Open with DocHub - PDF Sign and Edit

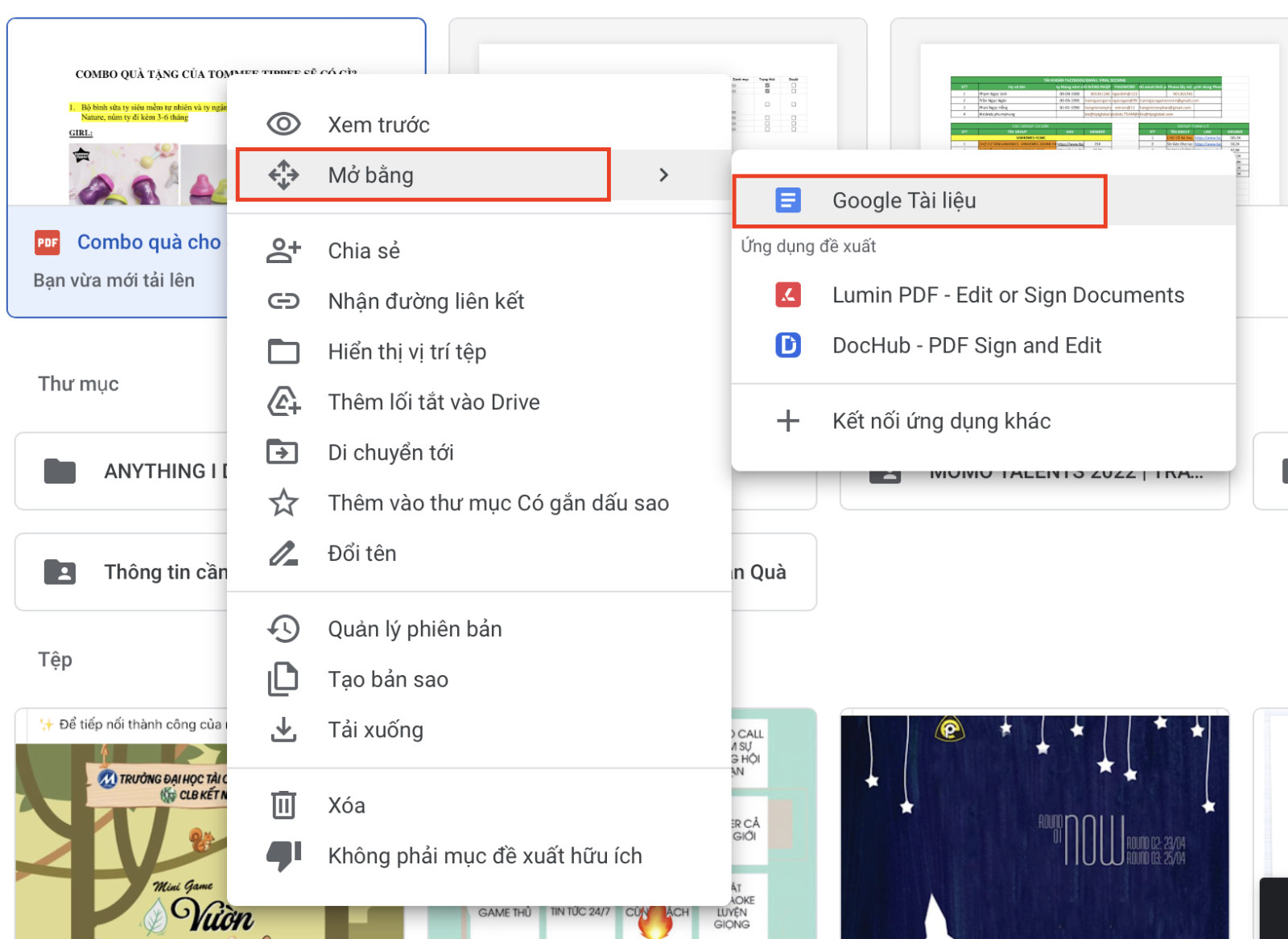tap(984, 345)
